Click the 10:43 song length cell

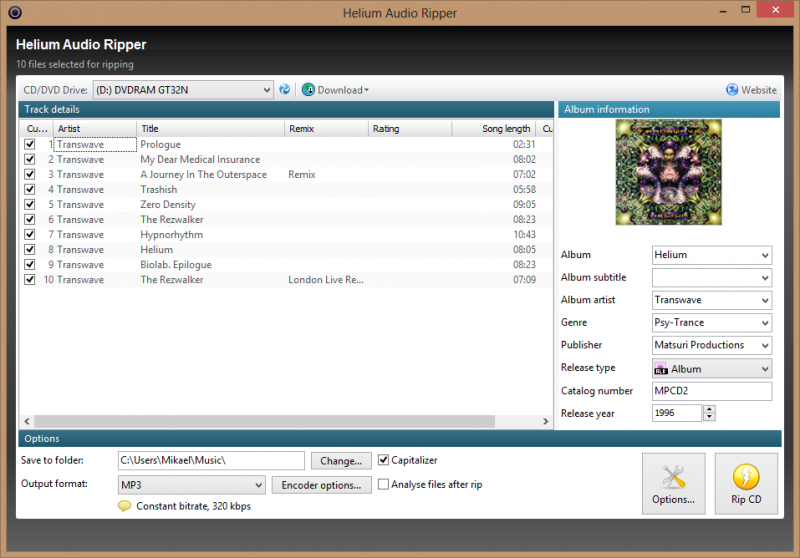point(524,235)
